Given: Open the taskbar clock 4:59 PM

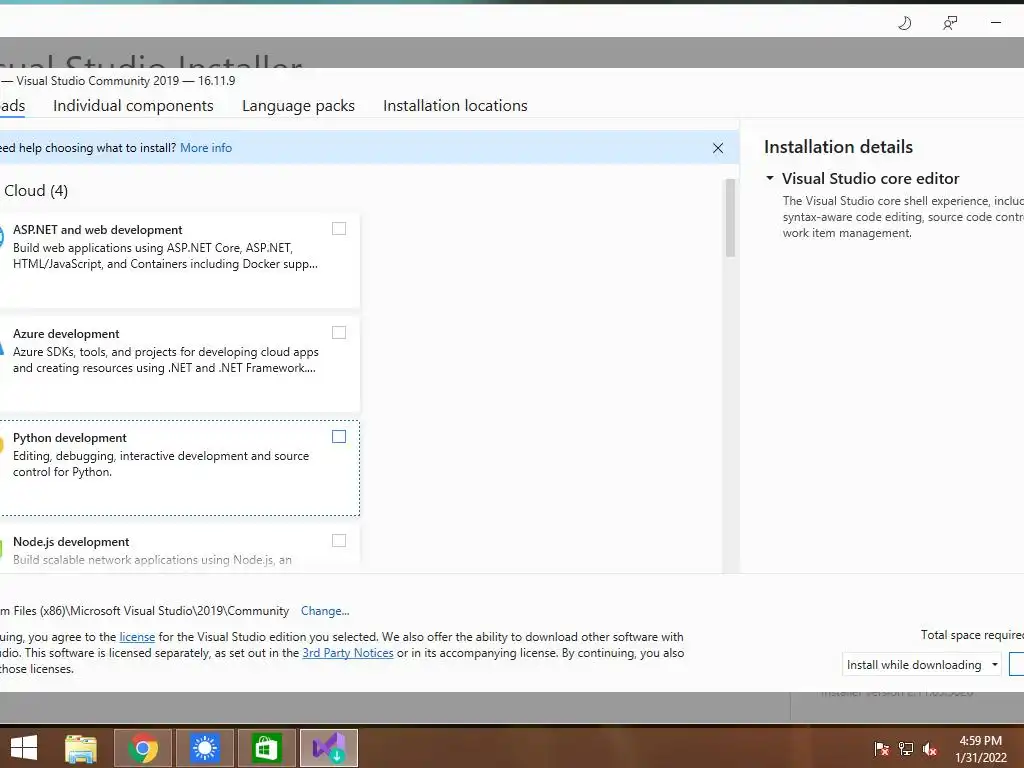Looking at the screenshot, I should pyautogui.click(x=981, y=741).
